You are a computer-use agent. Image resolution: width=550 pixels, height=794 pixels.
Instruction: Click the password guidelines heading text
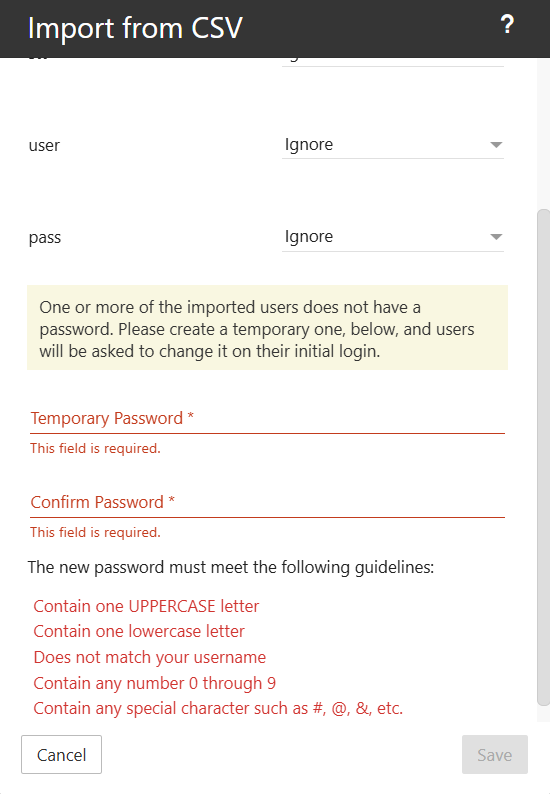[x=231, y=568]
